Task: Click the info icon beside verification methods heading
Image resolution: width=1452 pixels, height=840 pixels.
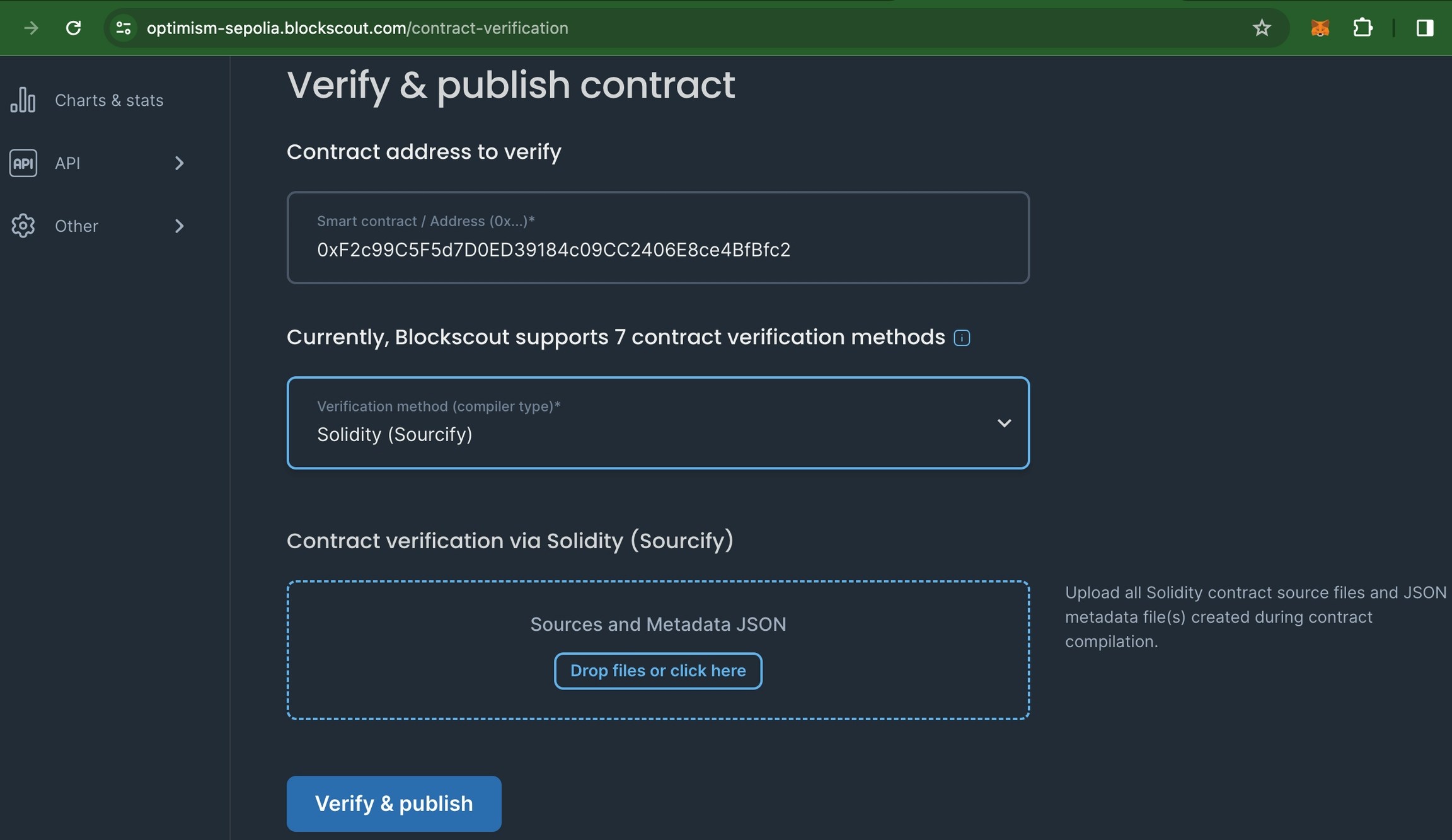Action: (962, 338)
